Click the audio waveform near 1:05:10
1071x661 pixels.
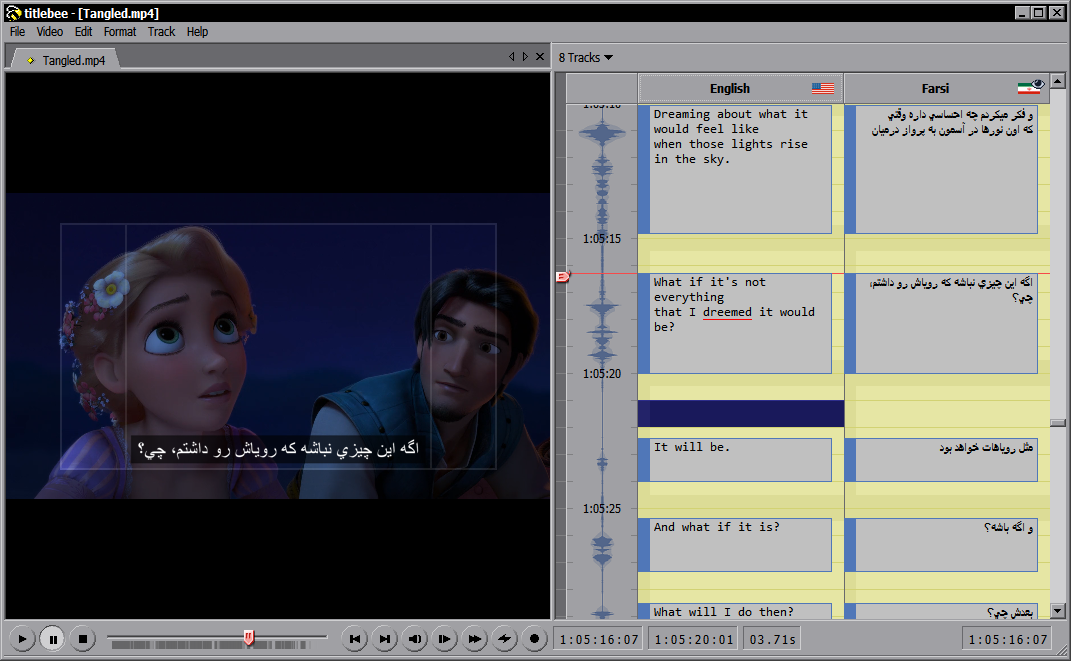pyautogui.click(x=602, y=132)
